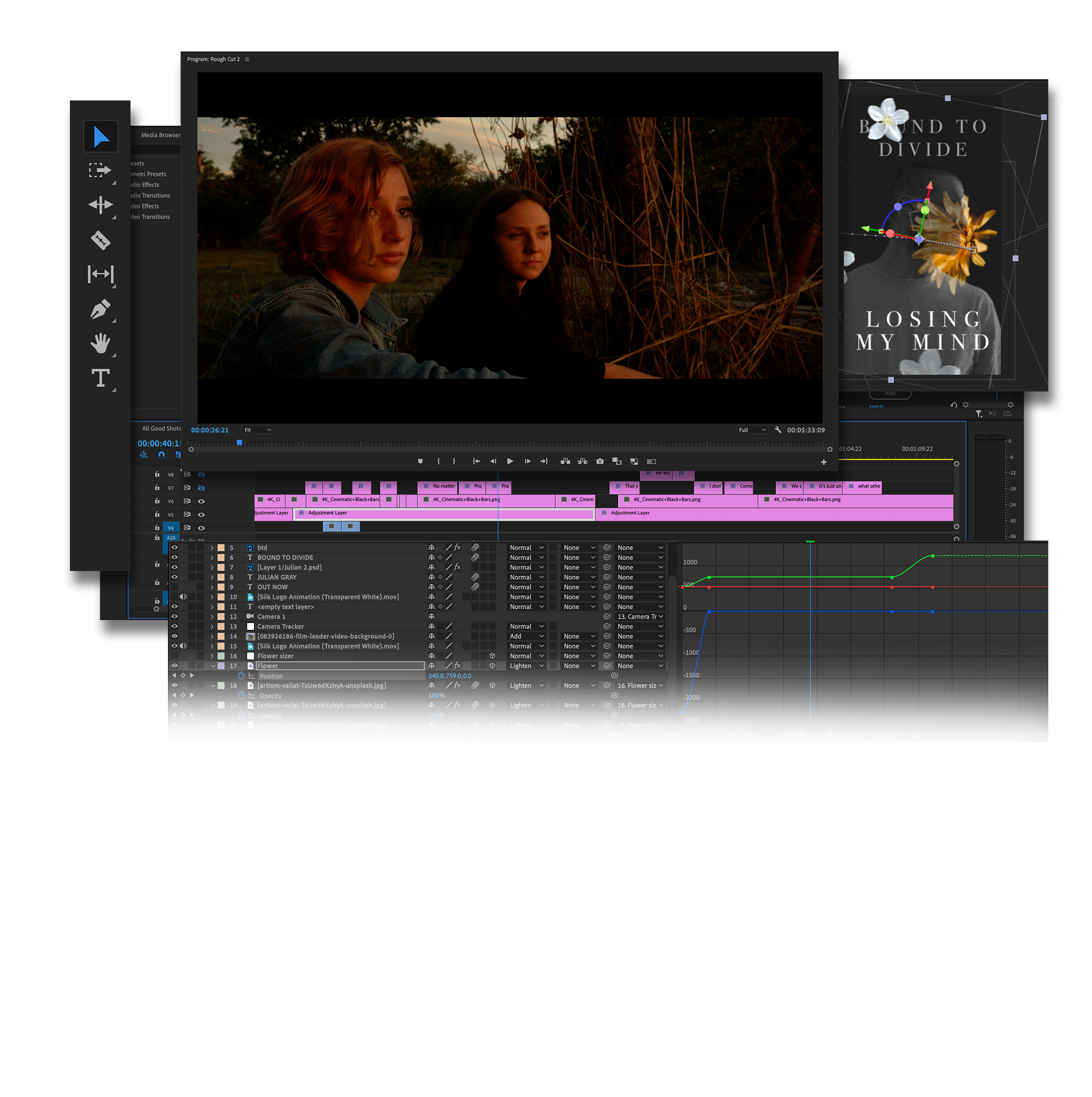Image resolution: width=1092 pixels, height=1097 pixels.
Task: Select the Selection arrow tool
Action: 100,137
